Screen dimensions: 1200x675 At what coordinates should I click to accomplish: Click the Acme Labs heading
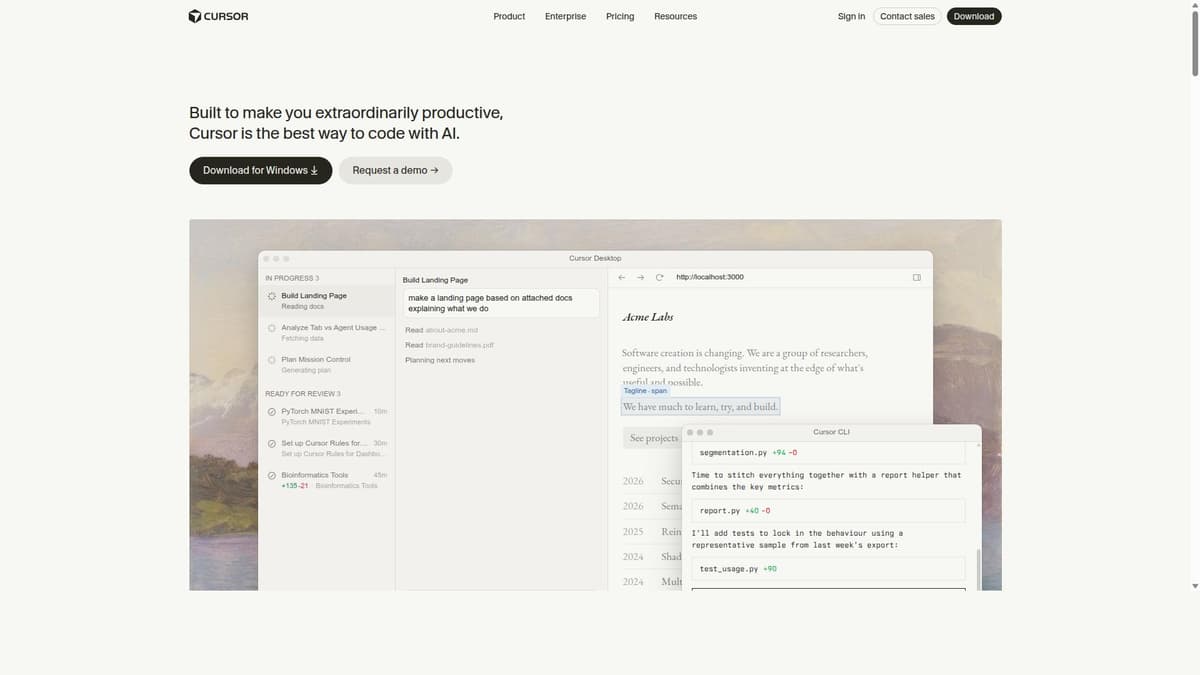pyautogui.click(x=648, y=317)
